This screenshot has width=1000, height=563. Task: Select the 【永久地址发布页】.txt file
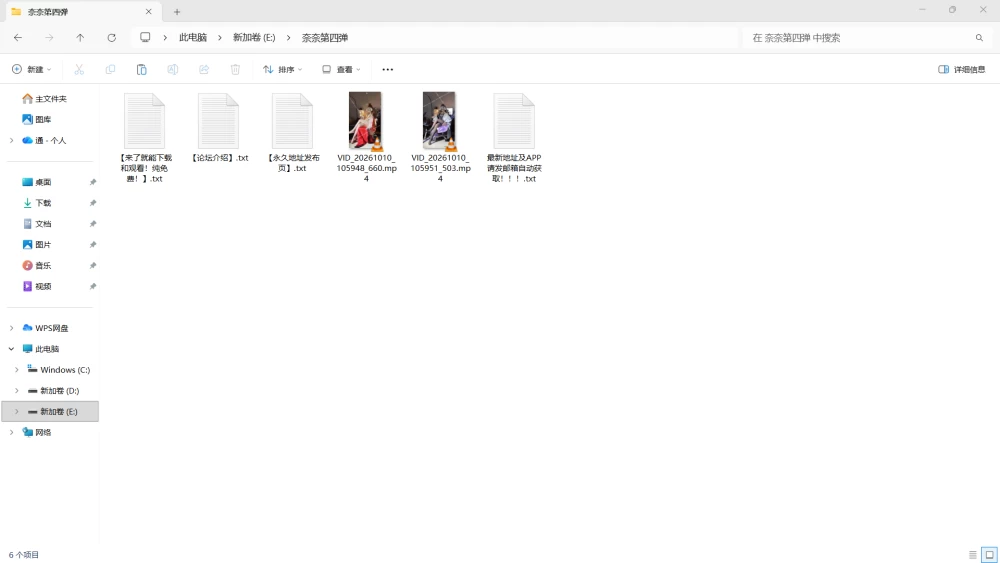[293, 133]
